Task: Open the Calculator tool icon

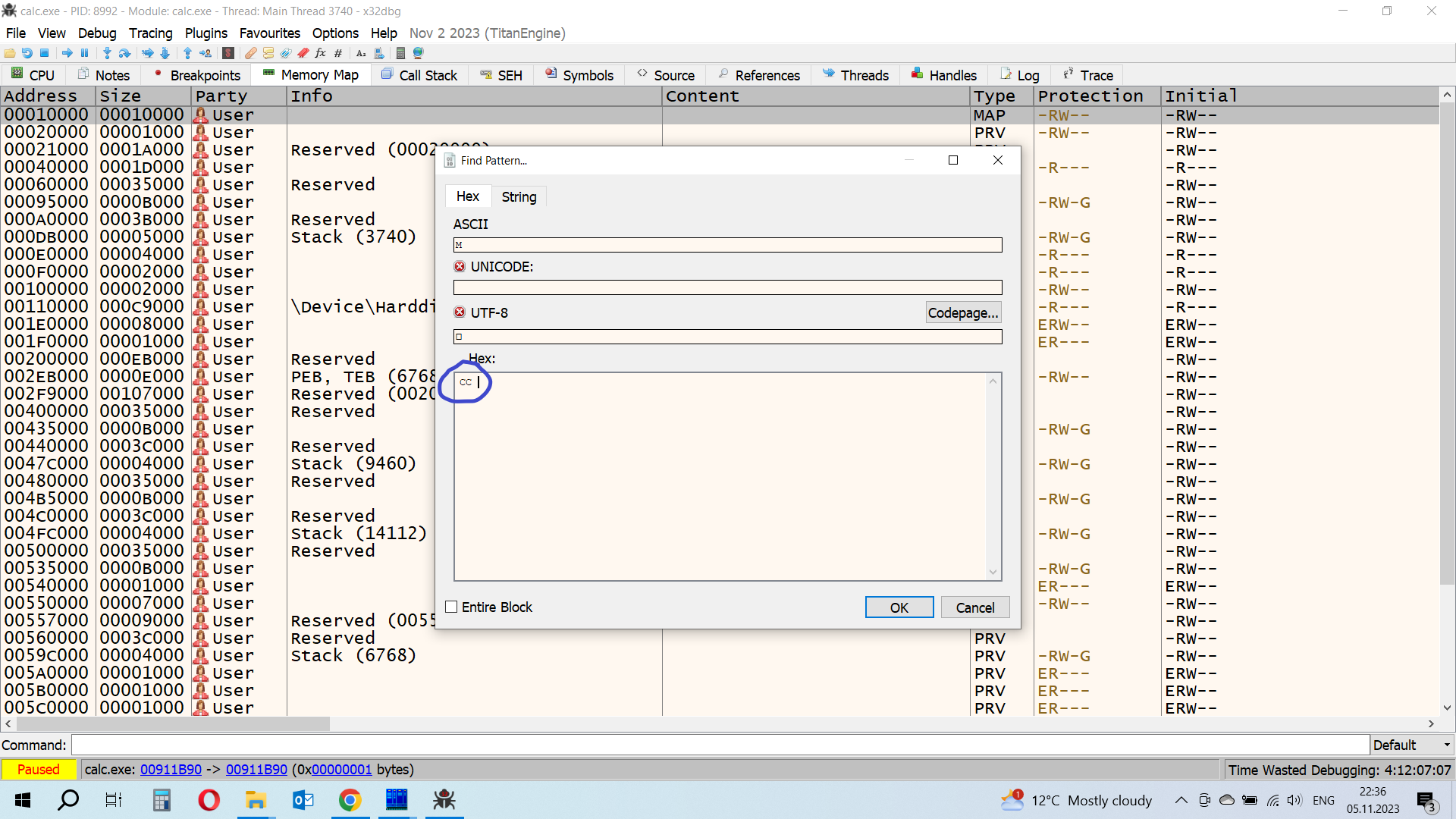Action: pyautogui.click(x=401, y=53)
